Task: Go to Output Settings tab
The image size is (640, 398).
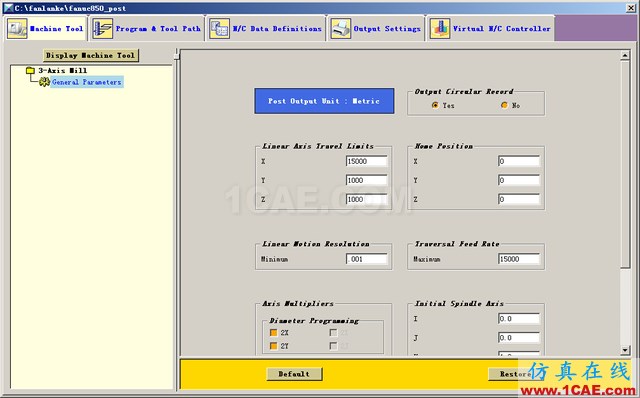Action: point(376,29)
